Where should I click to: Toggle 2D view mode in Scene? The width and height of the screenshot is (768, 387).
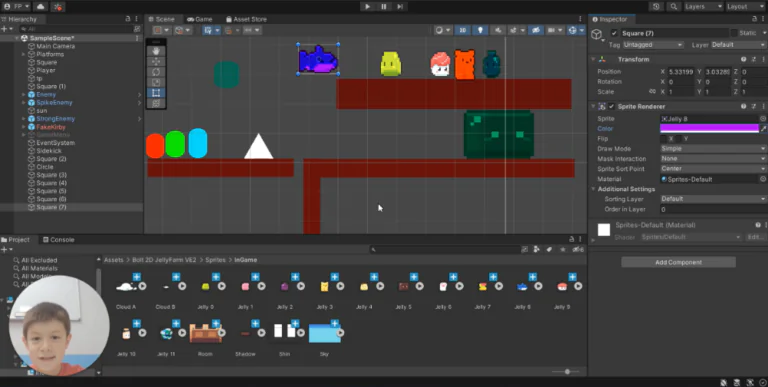coord(462,30)
